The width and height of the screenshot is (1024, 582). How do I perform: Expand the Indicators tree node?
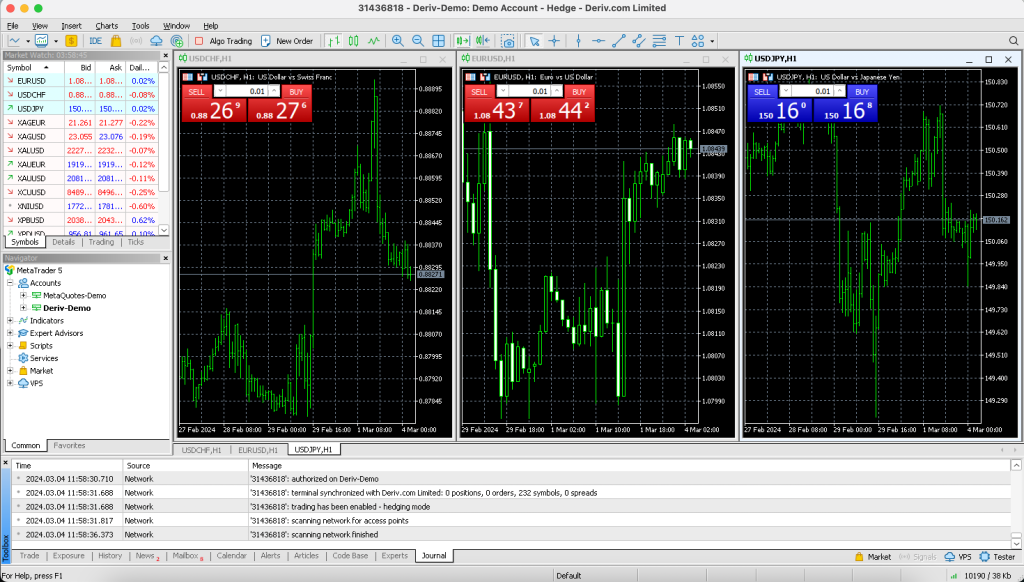point(10,321)
